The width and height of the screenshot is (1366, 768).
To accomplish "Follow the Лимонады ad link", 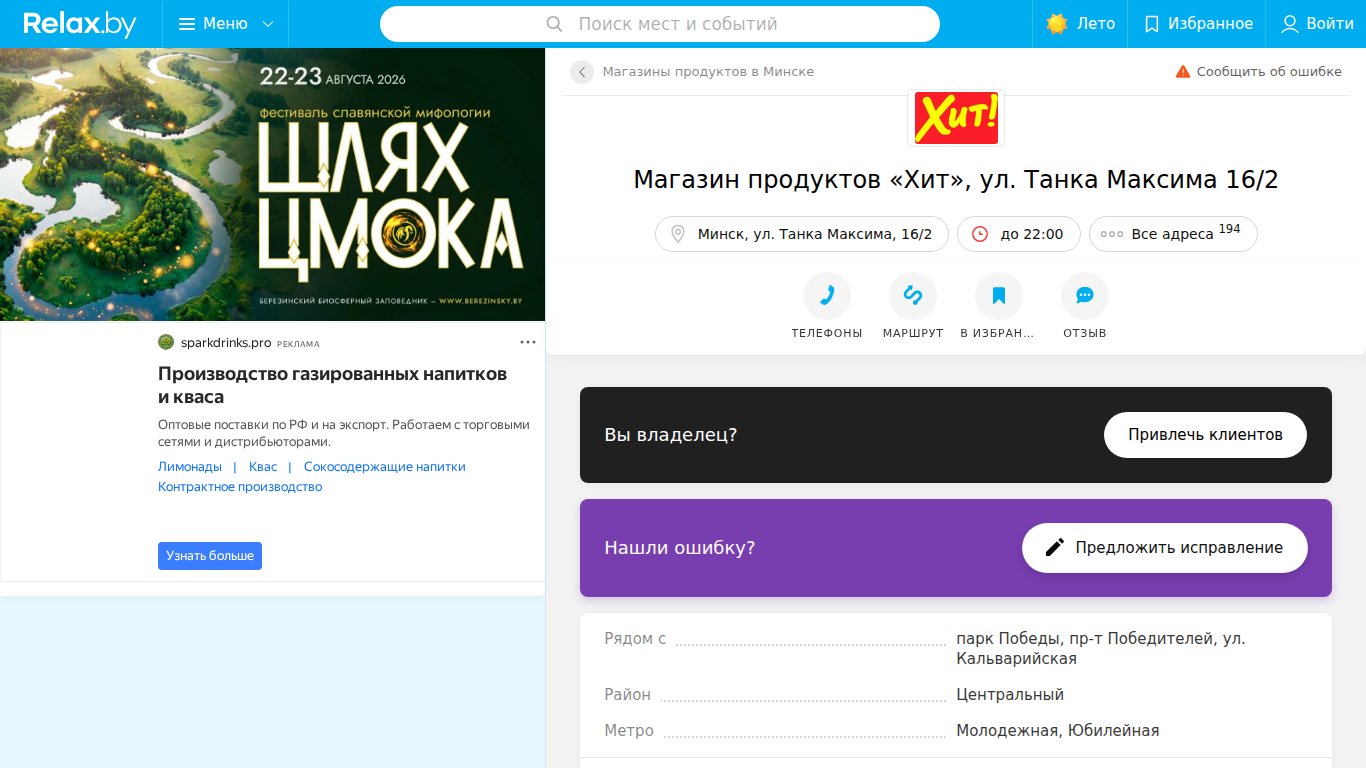I will (190, 467).
